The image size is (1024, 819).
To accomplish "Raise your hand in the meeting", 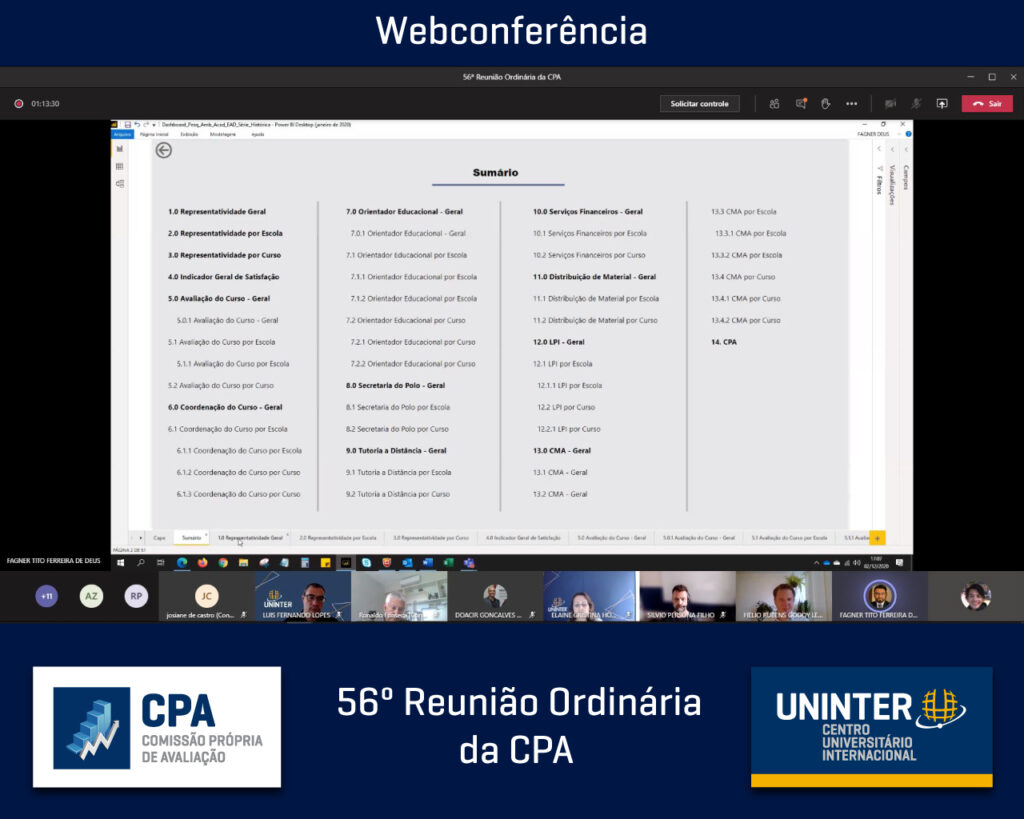I will (825, 103).
